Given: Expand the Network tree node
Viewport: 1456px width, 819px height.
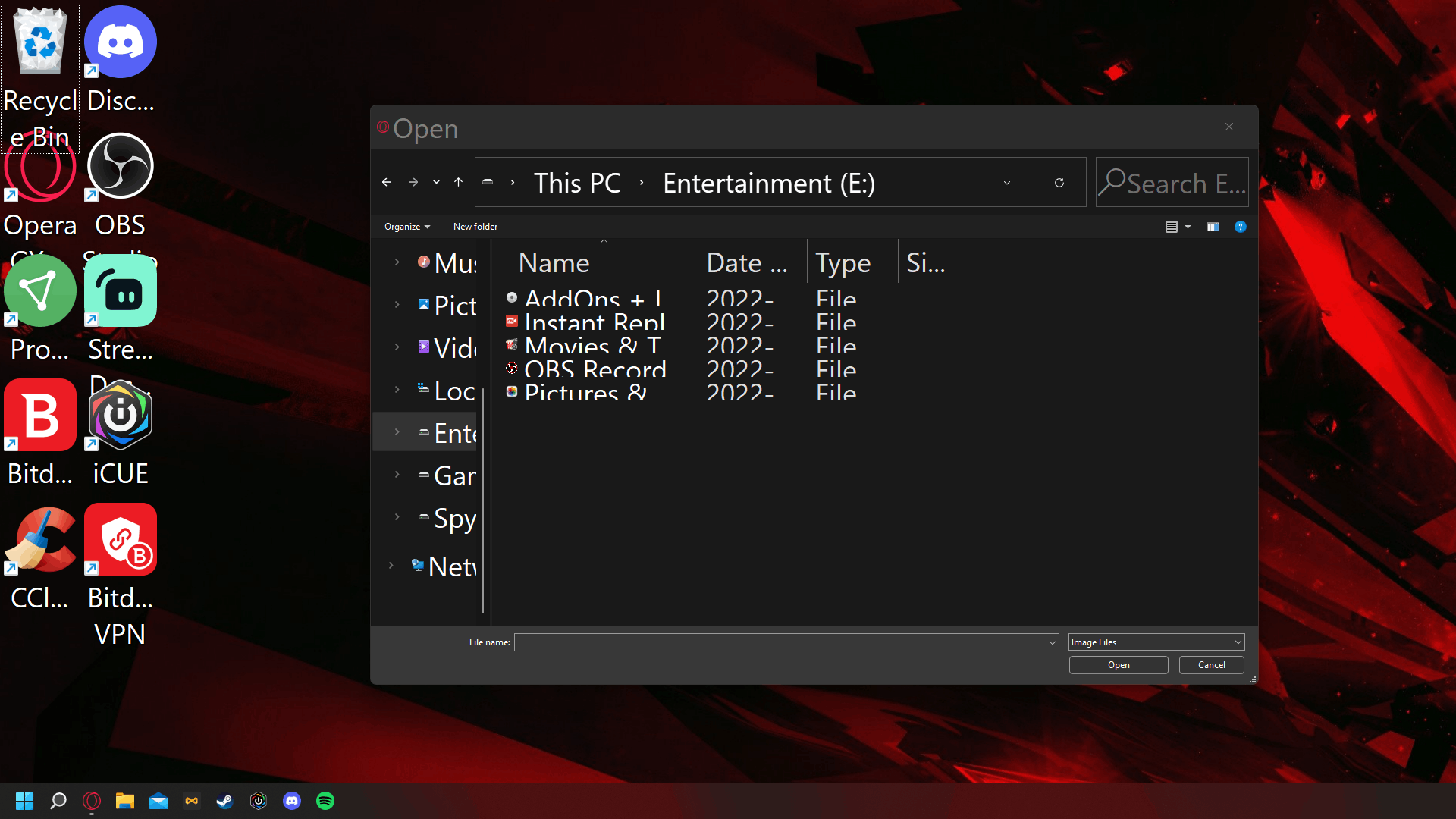Looking at the screenshot, I should click(391, 566).
